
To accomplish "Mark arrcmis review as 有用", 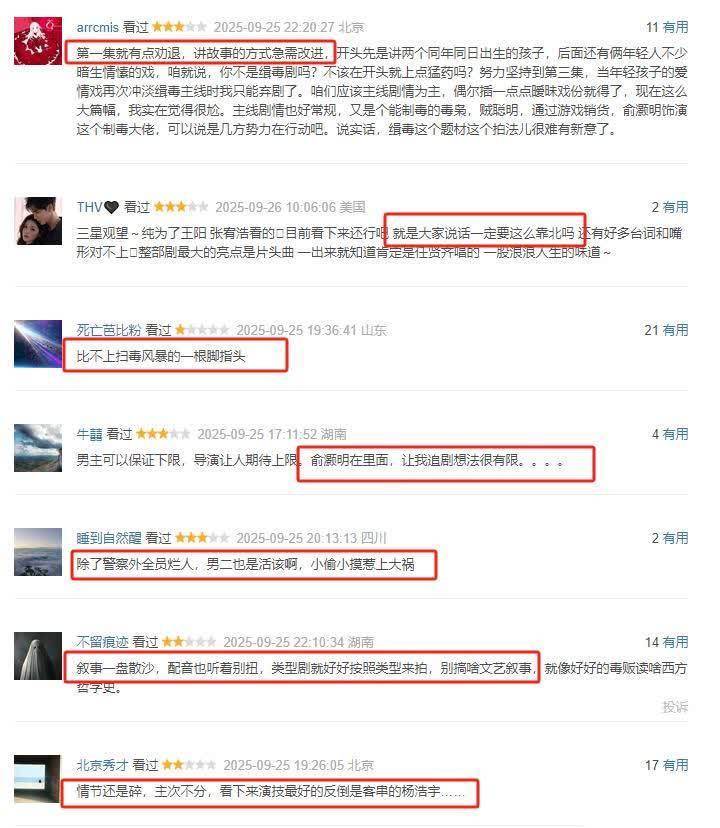I will pyautogui.click(x=675, y=27).
